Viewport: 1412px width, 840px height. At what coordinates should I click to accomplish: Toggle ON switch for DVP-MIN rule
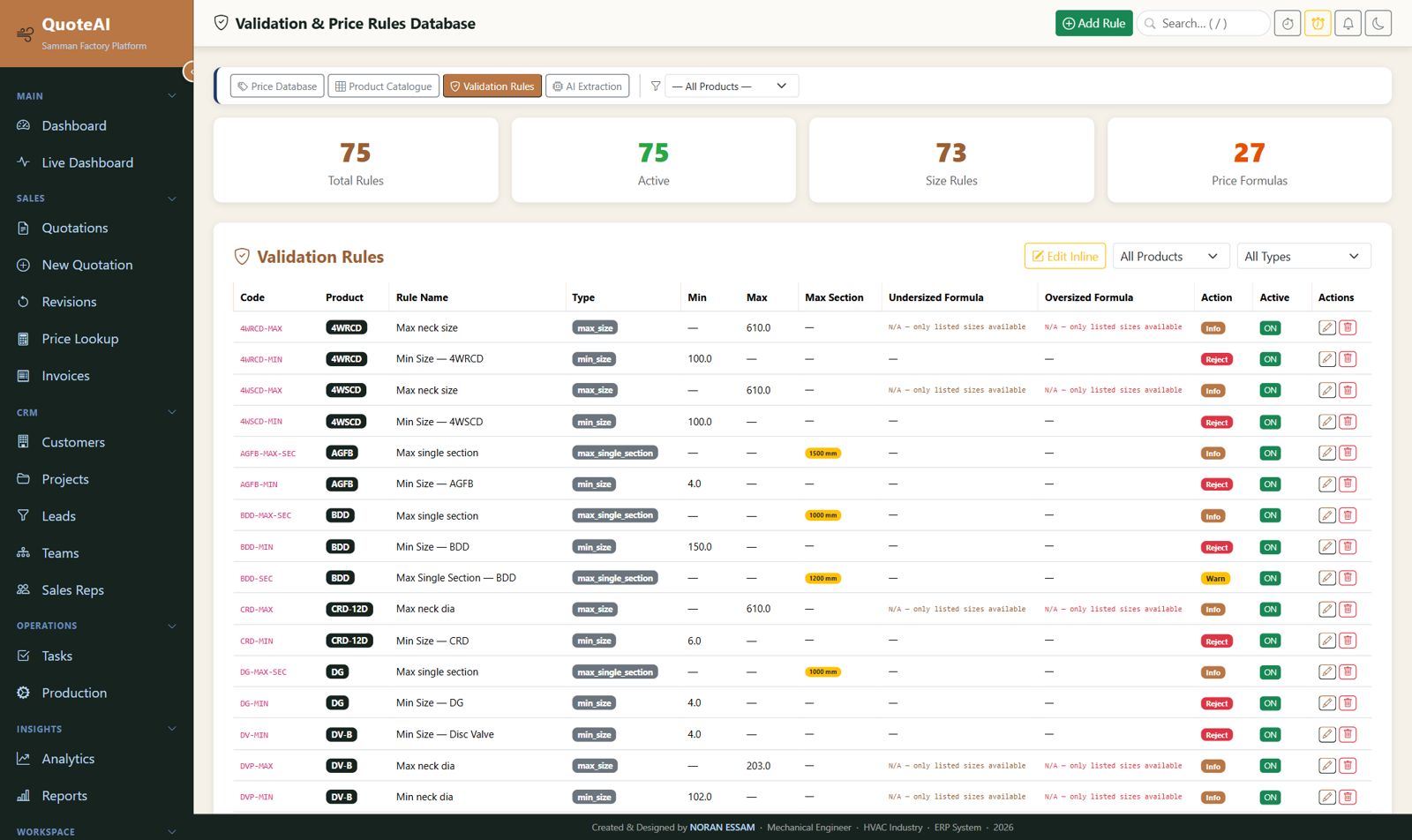click(1270, 797)
